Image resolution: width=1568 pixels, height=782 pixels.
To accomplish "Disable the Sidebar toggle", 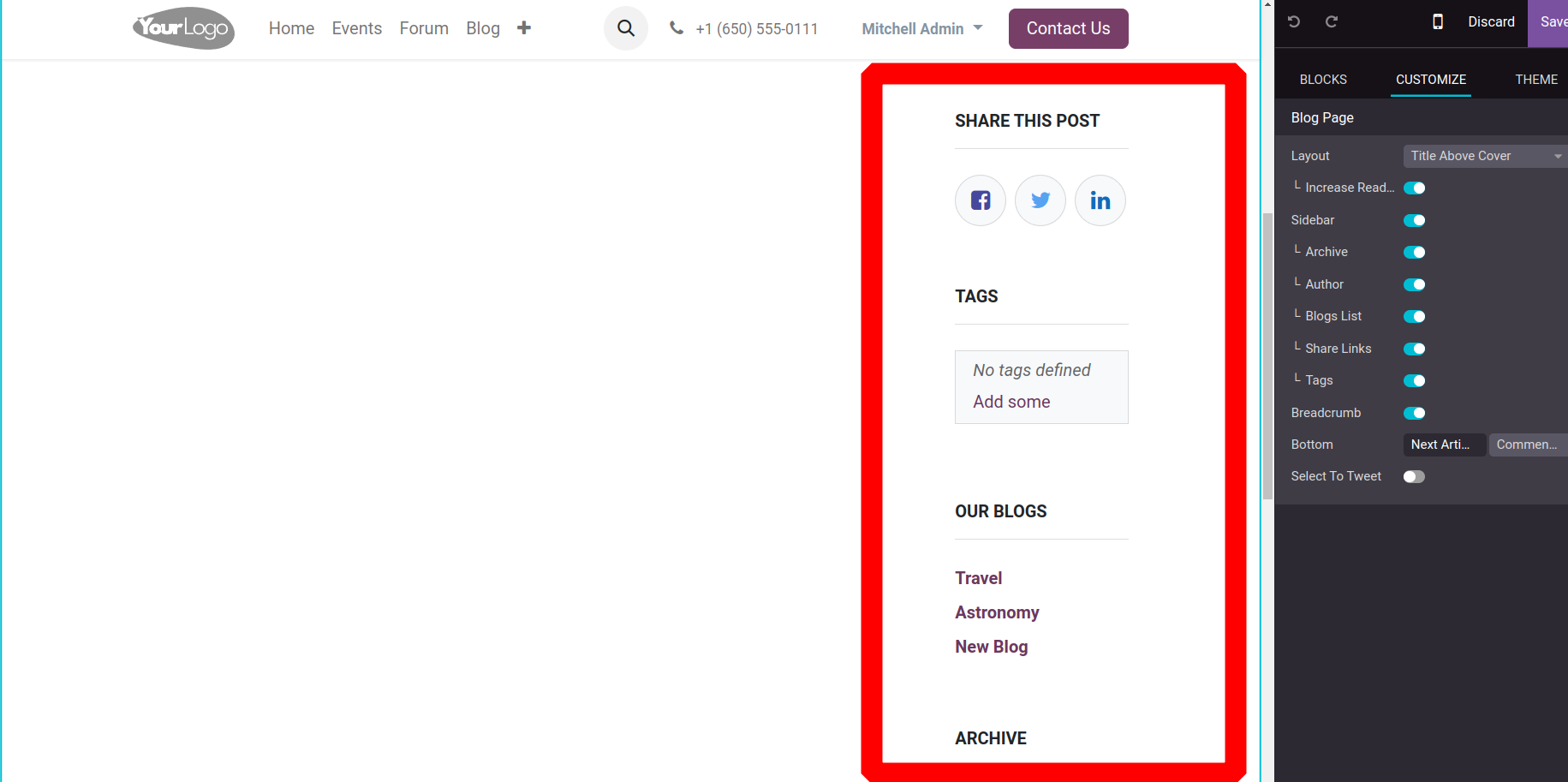I will (x=1414, y=220).
